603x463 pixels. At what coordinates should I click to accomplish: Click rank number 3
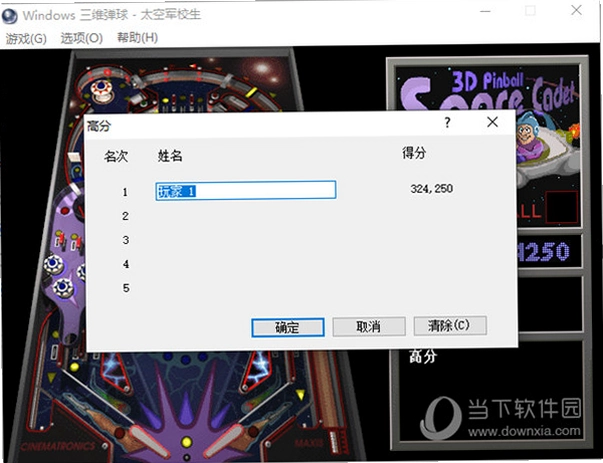125,240
